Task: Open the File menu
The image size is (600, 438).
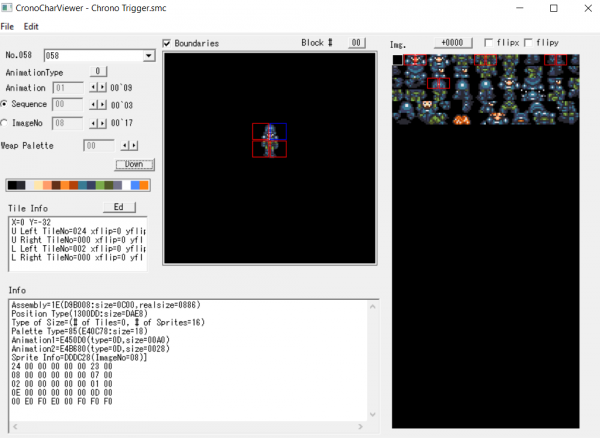Action: pyautogui.click(x=8, y=25)
